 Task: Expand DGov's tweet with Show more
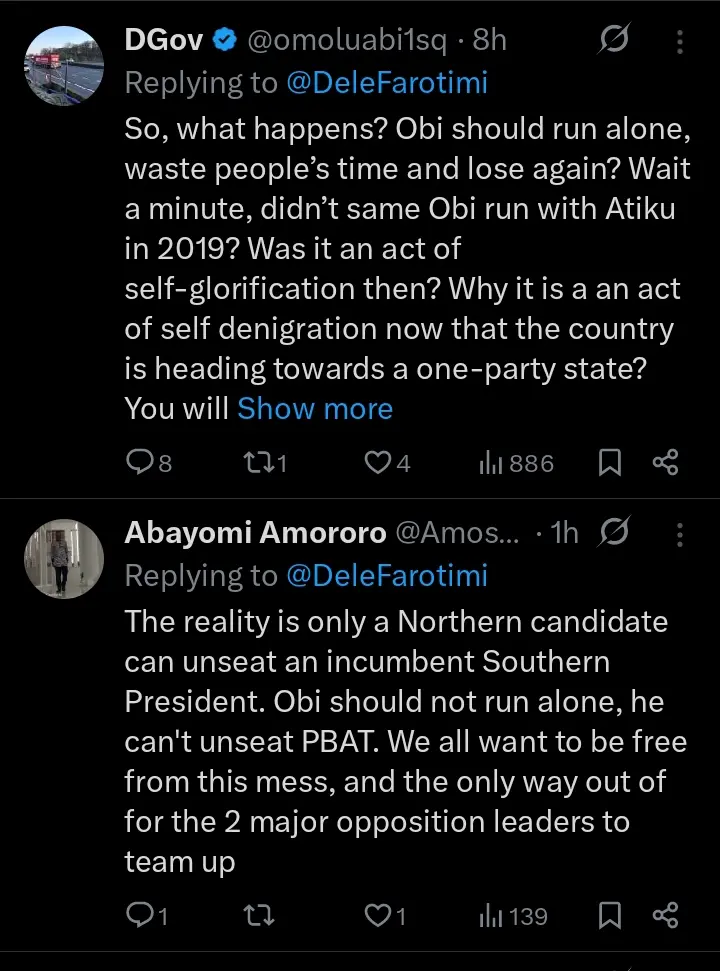pos(315,408)
